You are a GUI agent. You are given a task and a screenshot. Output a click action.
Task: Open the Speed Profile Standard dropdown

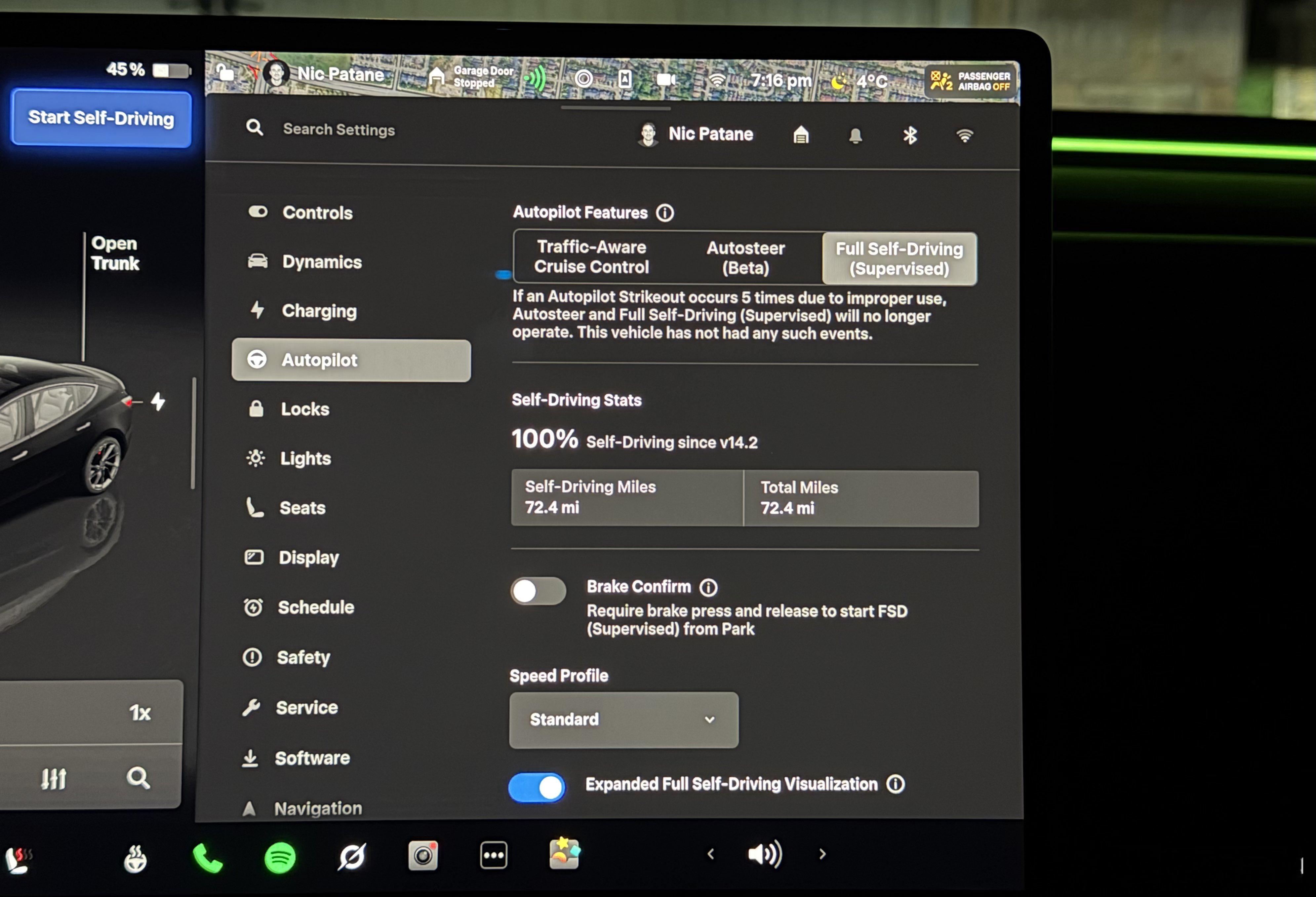(x=623, y=720)
